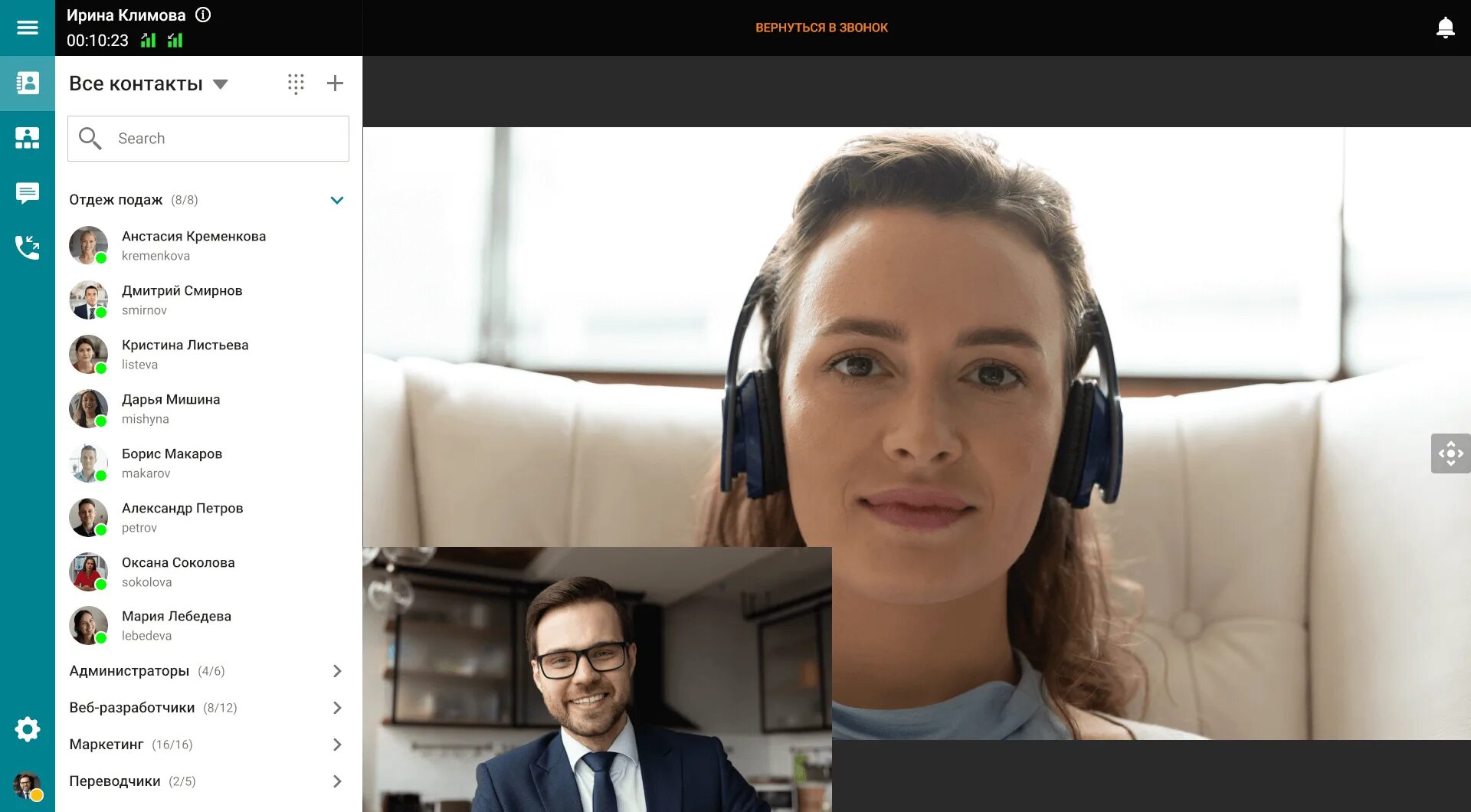
Task: Collapse the Отдеж подаж group
Action: (336, 200)
